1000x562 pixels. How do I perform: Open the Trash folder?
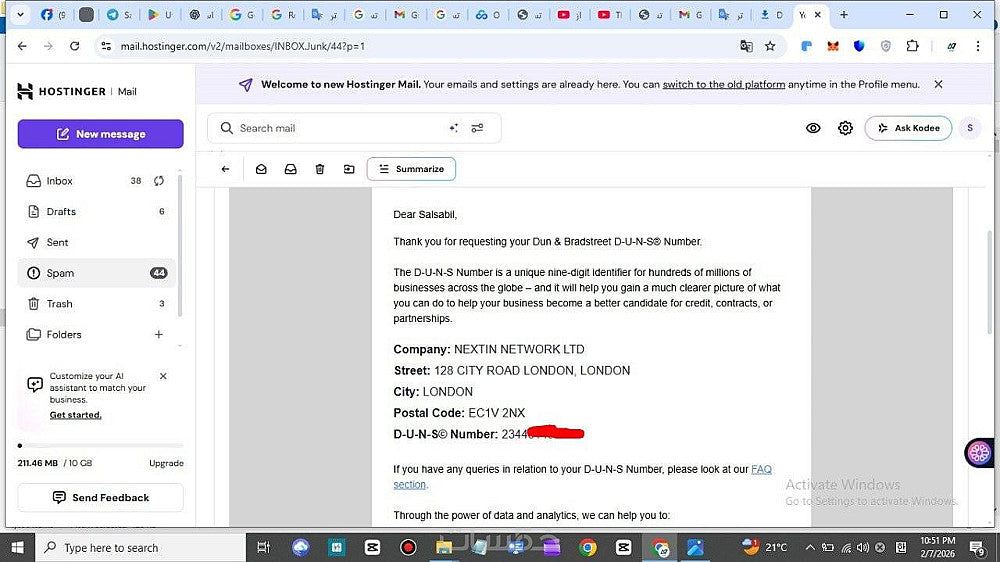(97, 304)
